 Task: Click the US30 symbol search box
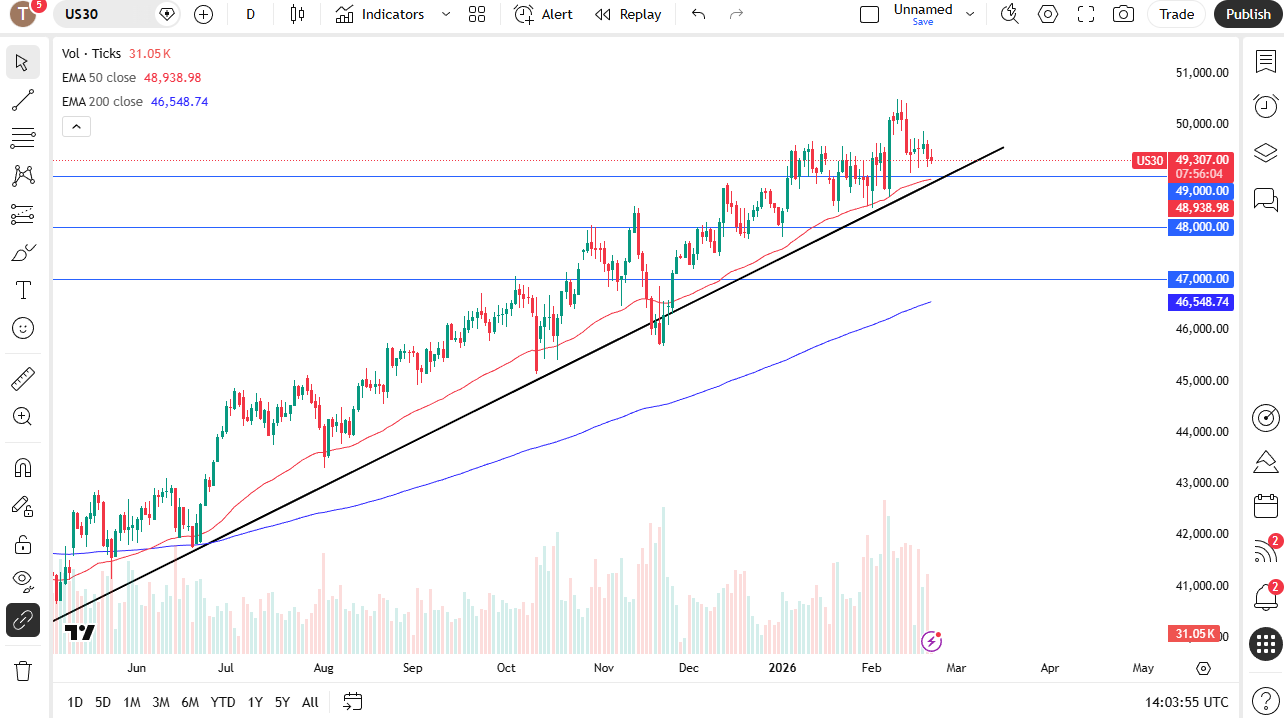pyautogui.click(x=116, y=14)
